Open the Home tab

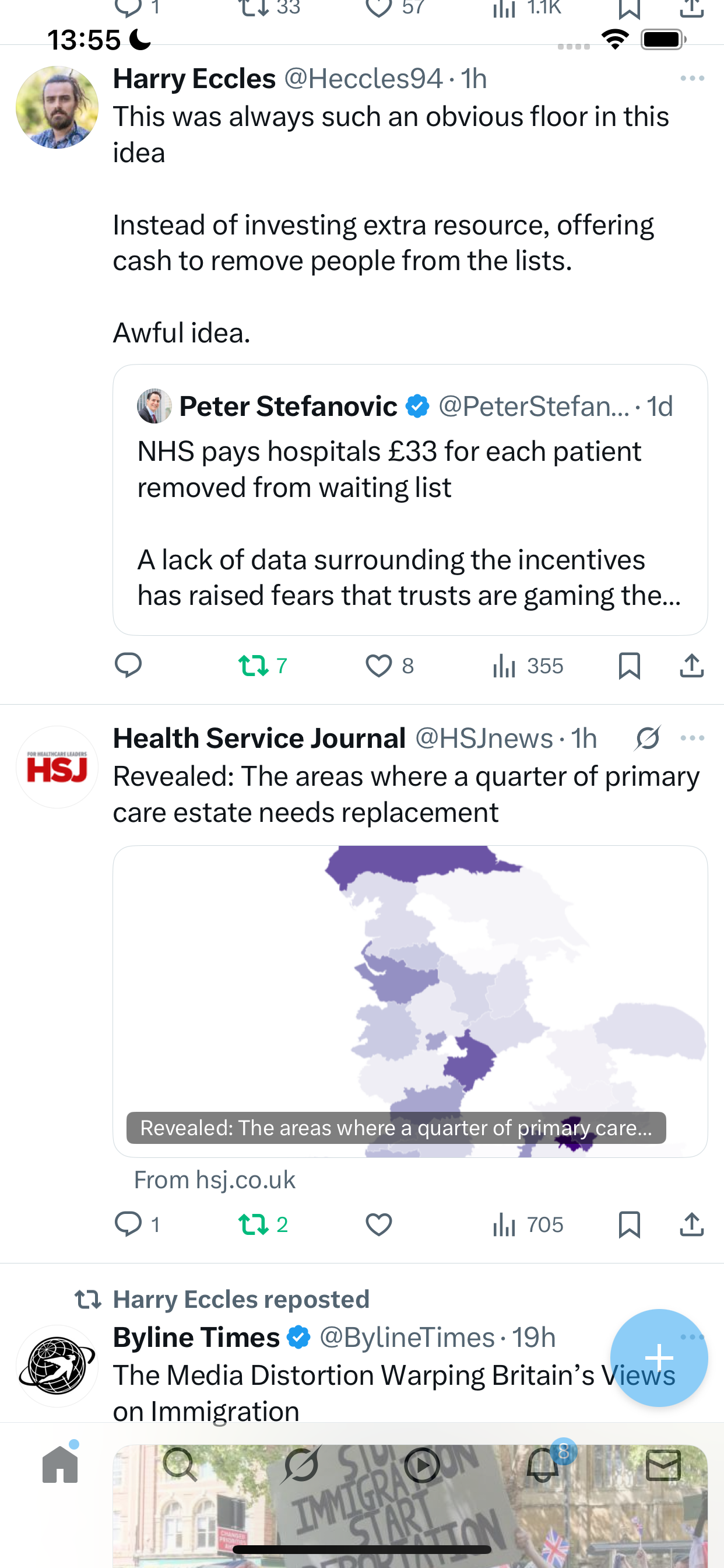[60, 1465]
